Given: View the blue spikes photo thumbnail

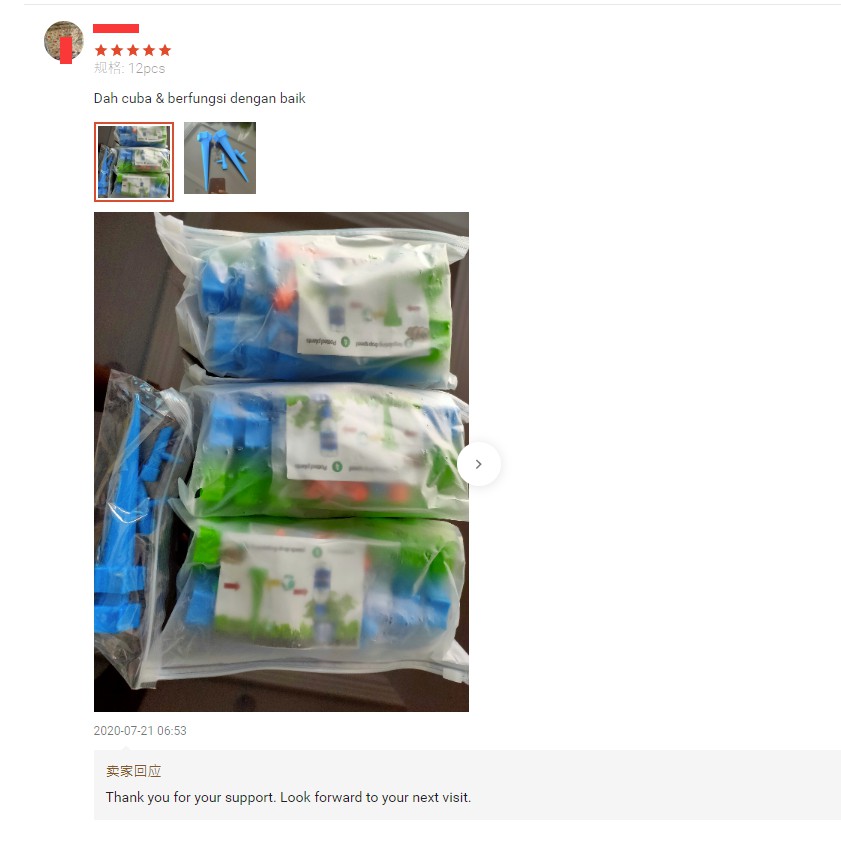Looking at the screenshot, I should pyautogui.click(x=220, y=158).
